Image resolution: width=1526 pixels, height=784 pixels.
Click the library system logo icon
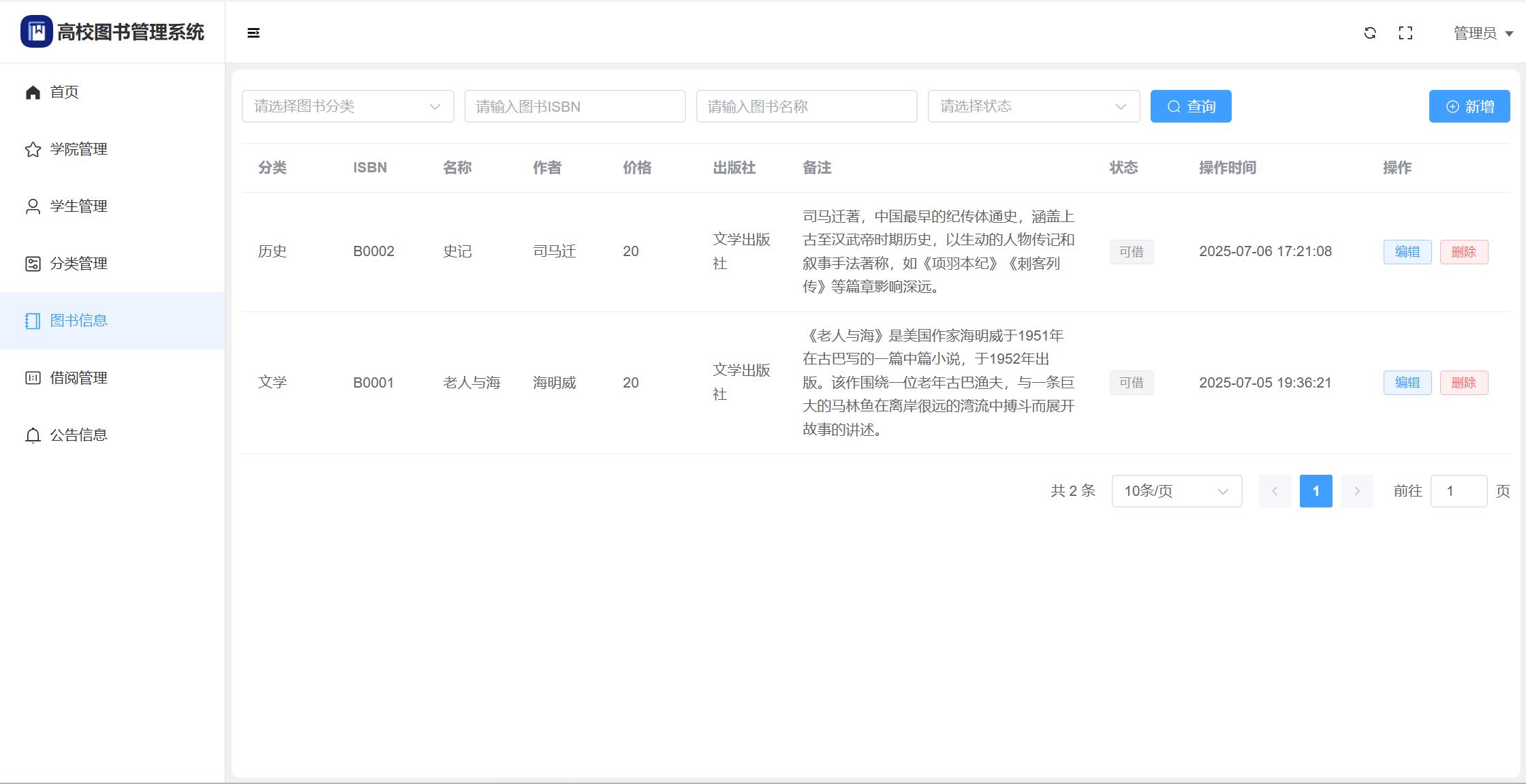click(x=36, y=31)
